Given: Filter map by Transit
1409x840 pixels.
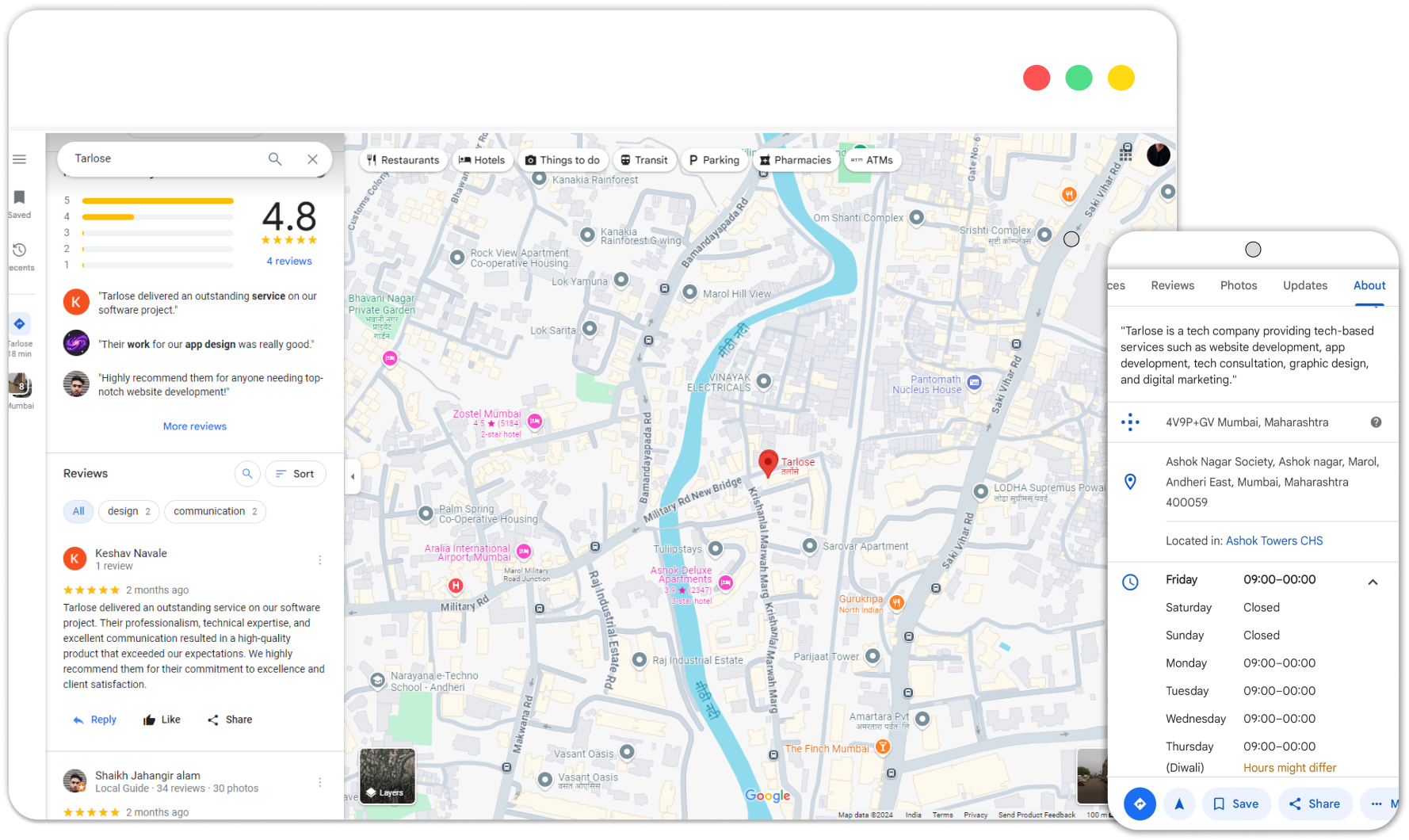Looking at the screenshot, I should [x=644, y=160].
